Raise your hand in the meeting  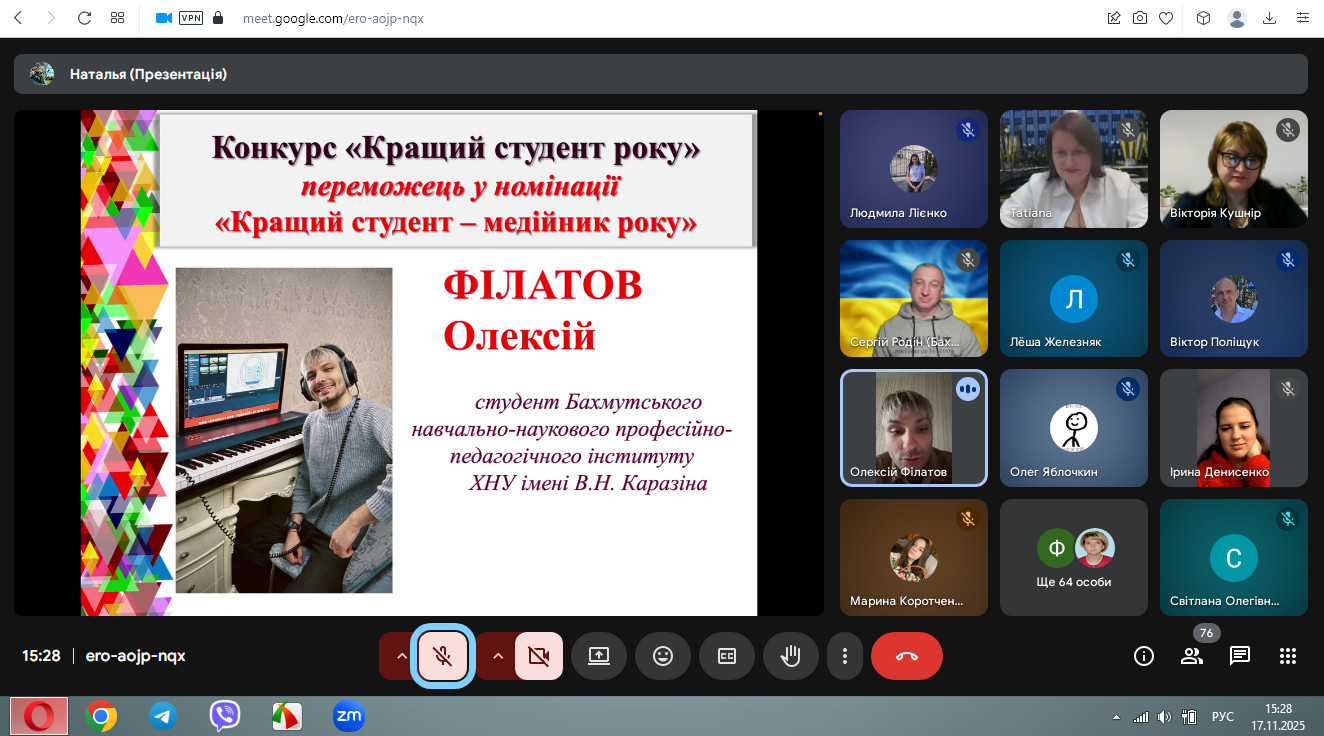[x=790, y=656]
